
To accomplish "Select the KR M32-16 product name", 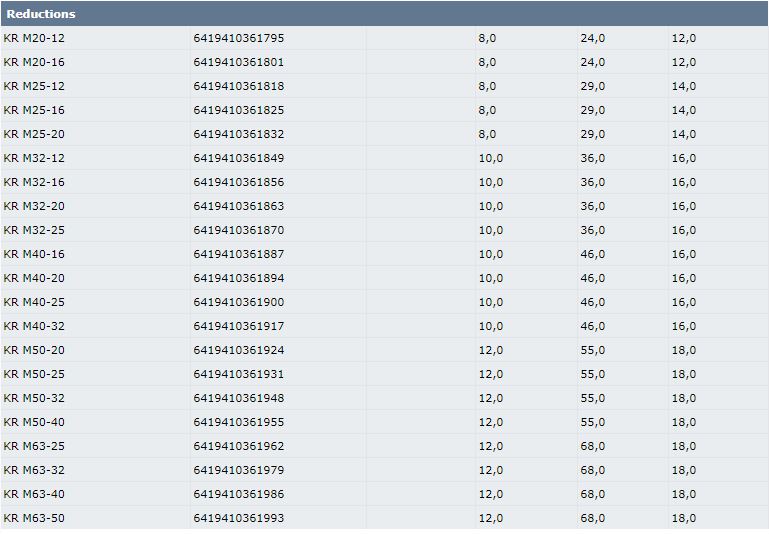I will pyautogui.click(x=34, y=182).
